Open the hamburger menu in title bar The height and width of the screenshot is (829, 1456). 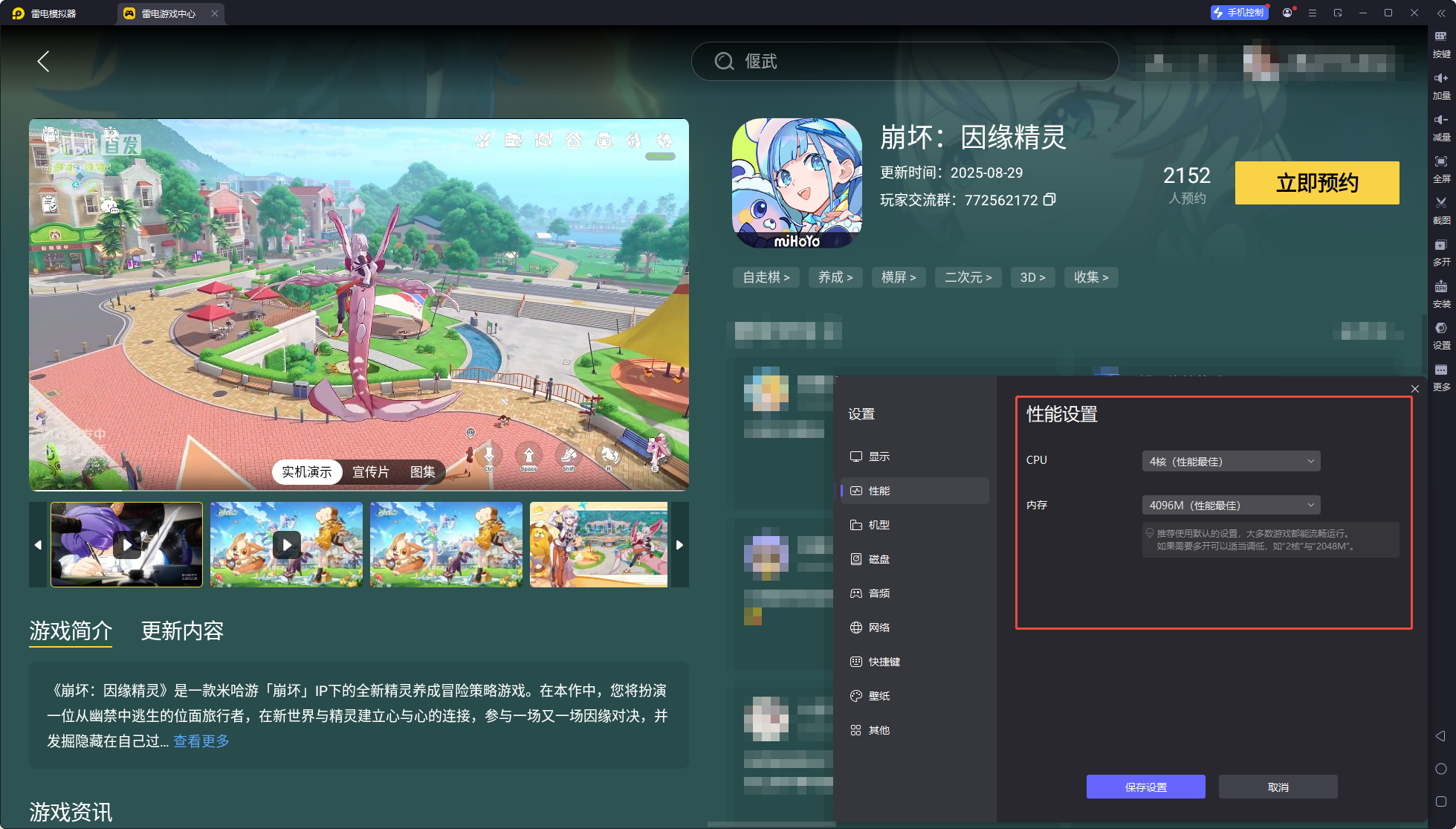(1313, 13)
